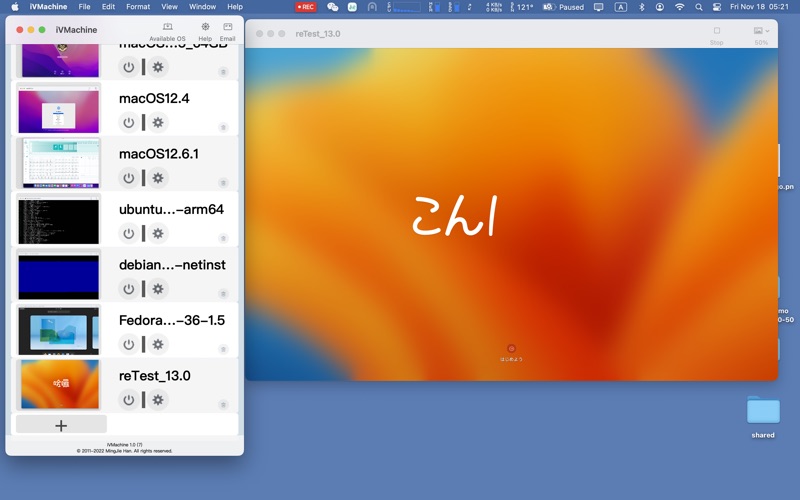Open settings gear for debian netinst
Screen dimensions: 800x500
pyautogui.click(x=158, y=289)
